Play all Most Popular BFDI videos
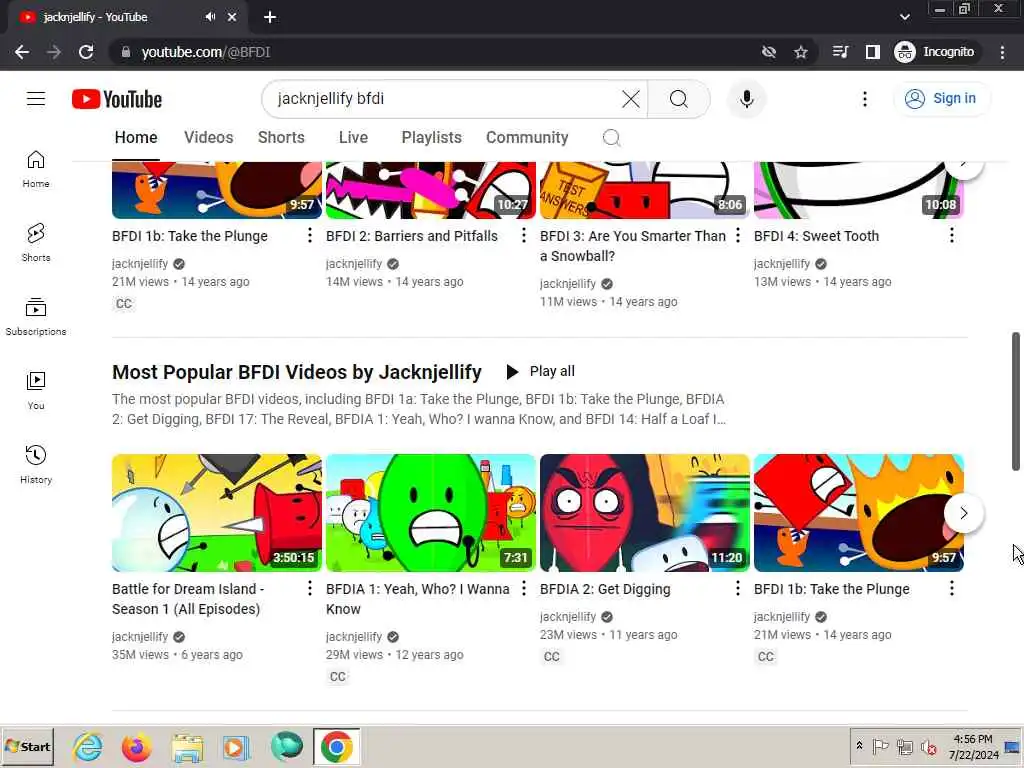The image size is (1024, 768). coord(541,372)
